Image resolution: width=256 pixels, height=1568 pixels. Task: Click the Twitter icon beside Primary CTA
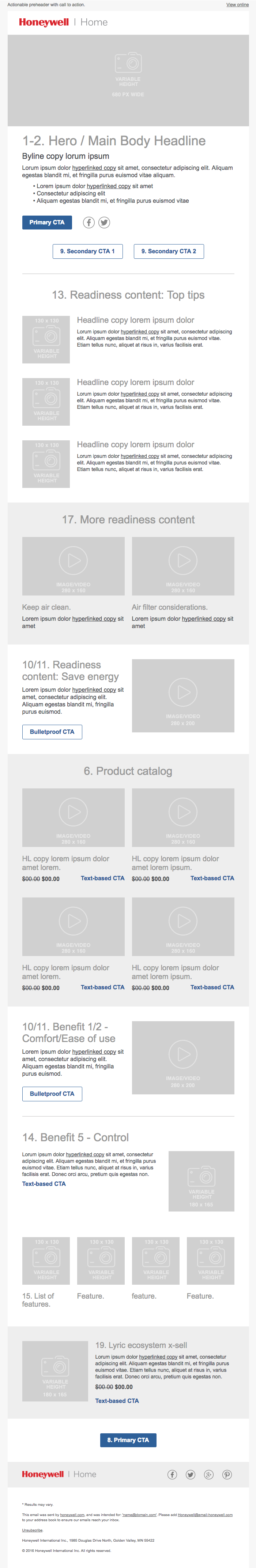tap(105, 223)
